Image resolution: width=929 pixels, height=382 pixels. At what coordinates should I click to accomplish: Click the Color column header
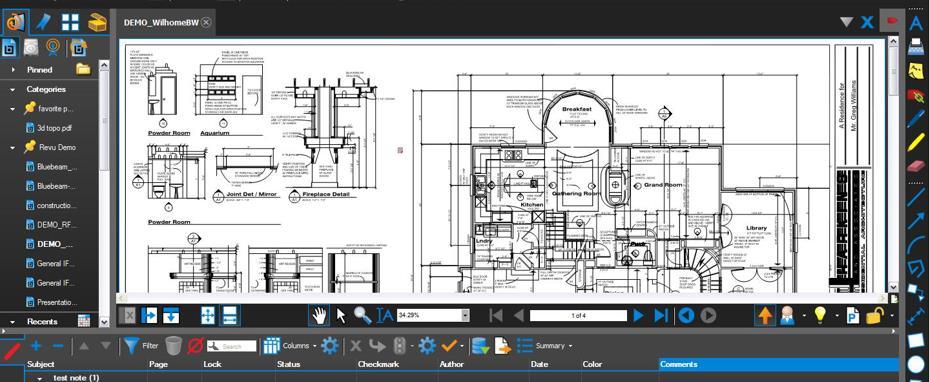592,364
